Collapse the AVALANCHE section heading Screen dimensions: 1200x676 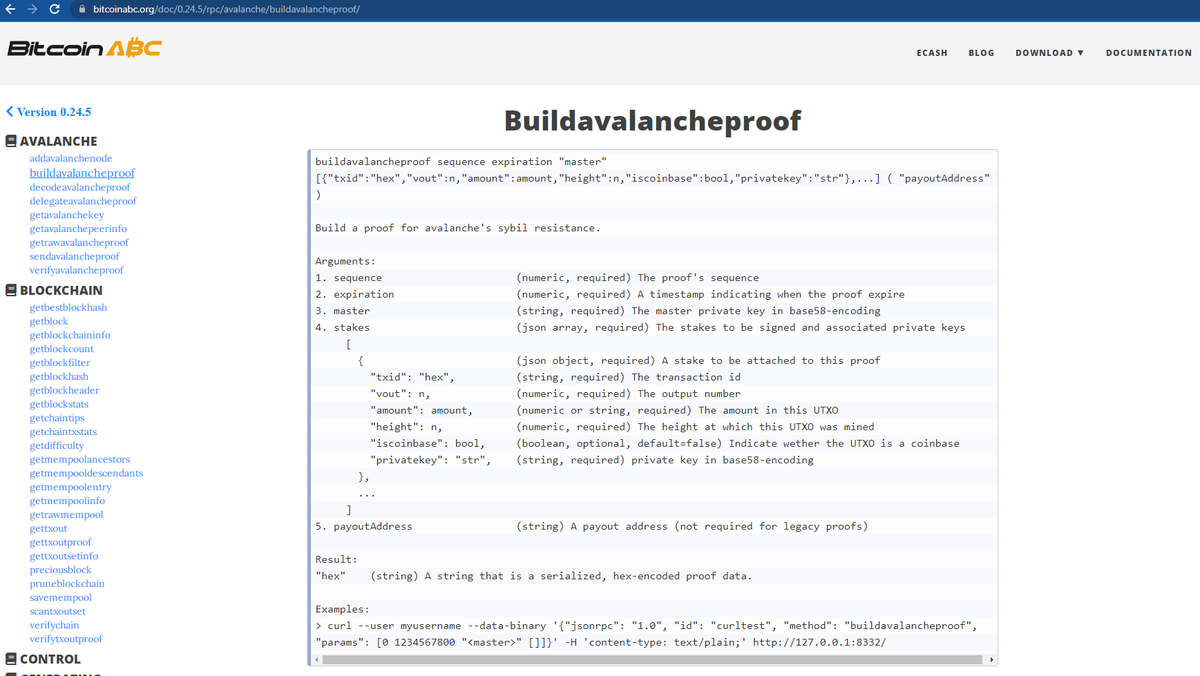click(x=59, y=142)
